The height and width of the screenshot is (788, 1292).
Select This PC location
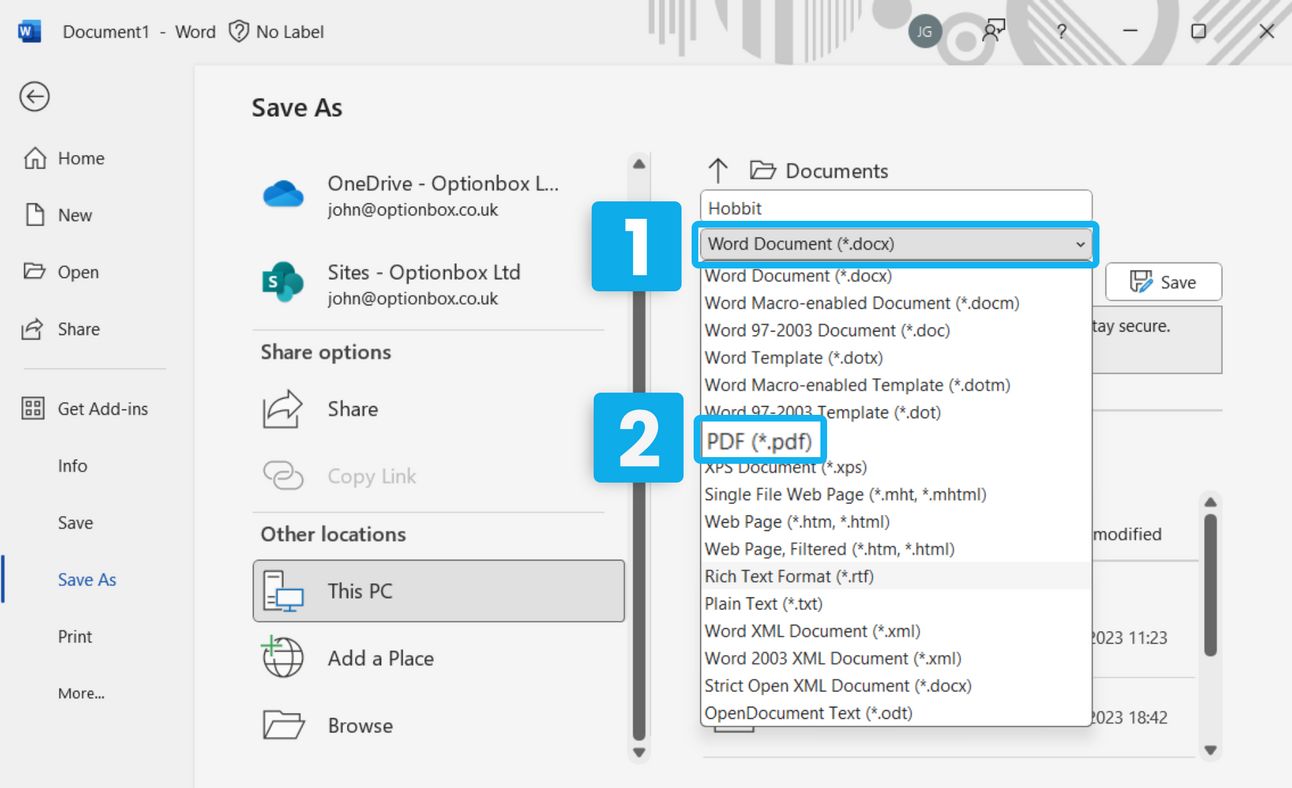click(x=438, y=591)
